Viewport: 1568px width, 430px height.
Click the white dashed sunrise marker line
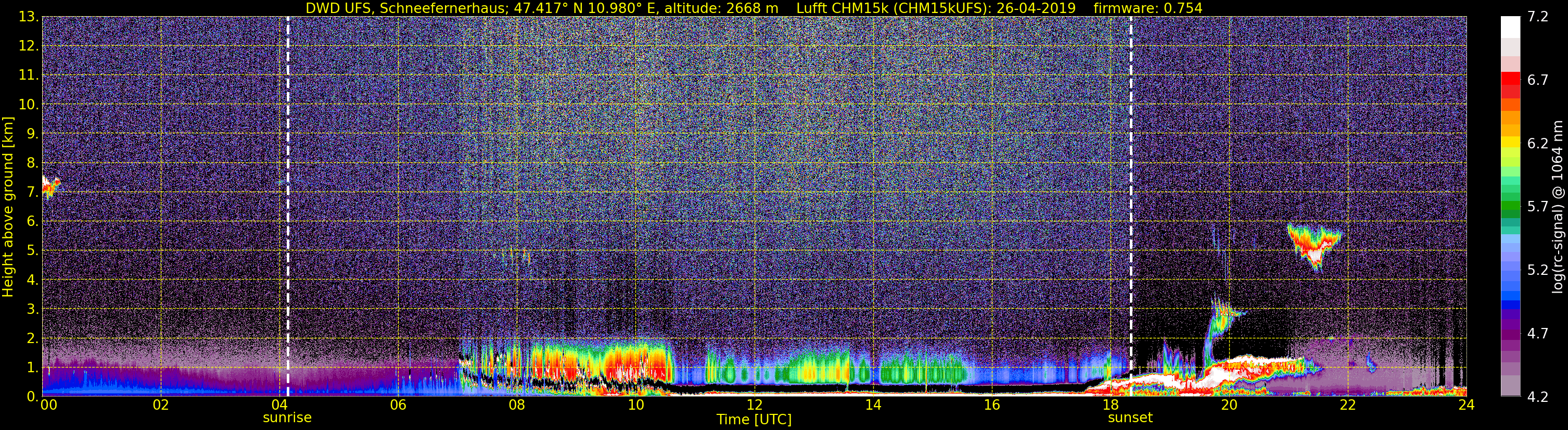[x=288, y=206]
